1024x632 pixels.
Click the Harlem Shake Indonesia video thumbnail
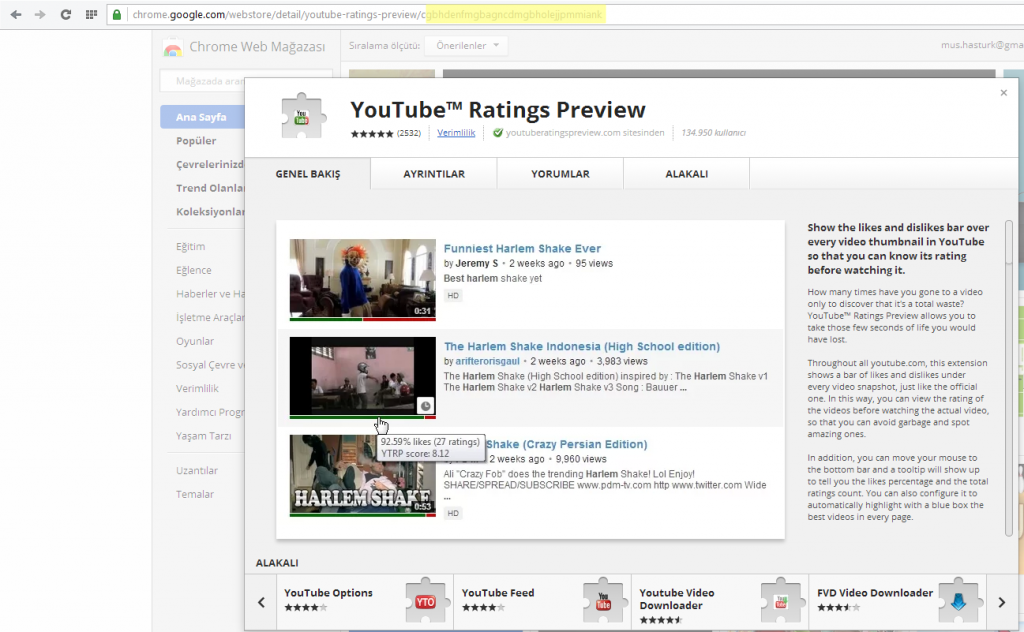(362, 376)
